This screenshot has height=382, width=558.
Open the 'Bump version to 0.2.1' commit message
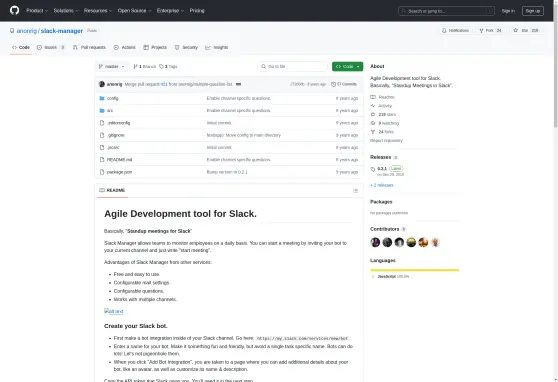227,172
